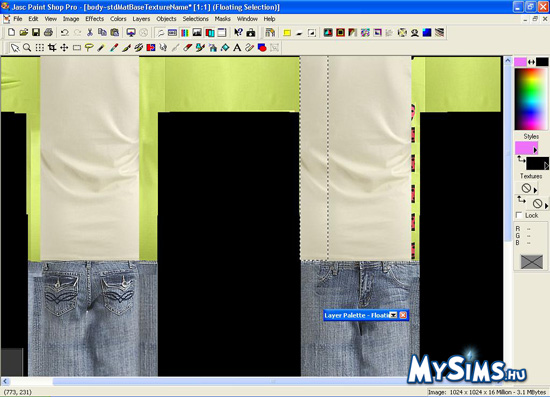The width and height of the screenshot is (550, 397).
Task: Click the context Help arrow icon
Action: click(238, 33)
